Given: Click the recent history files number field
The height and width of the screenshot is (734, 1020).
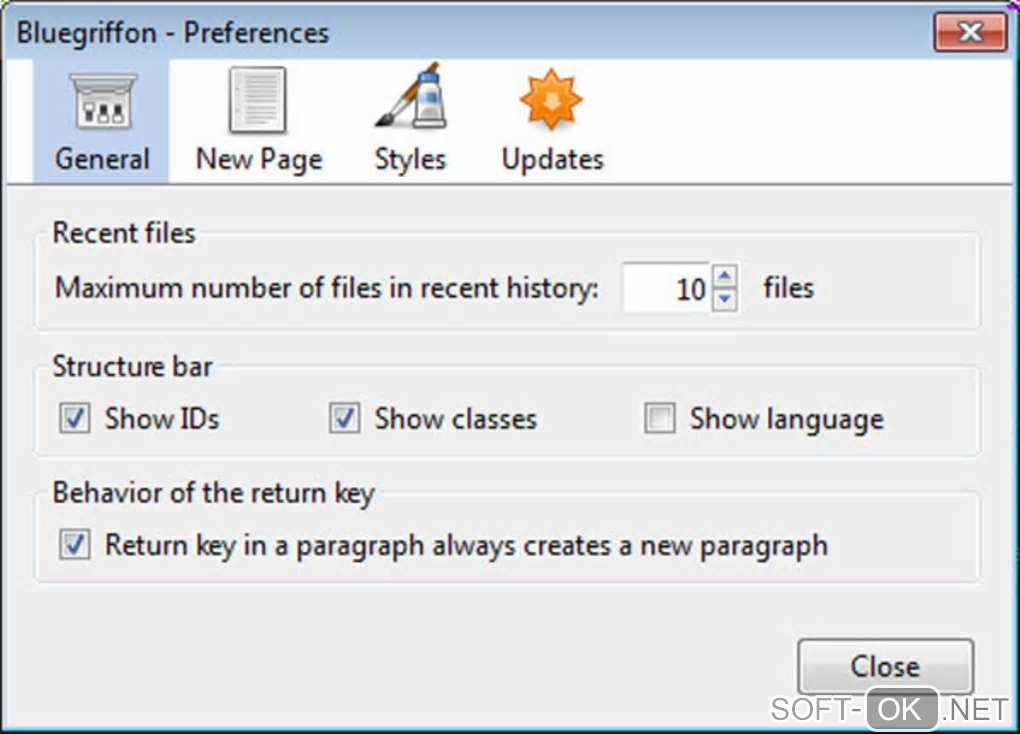Looking at the screenshot, I should (x=667, y=289).
